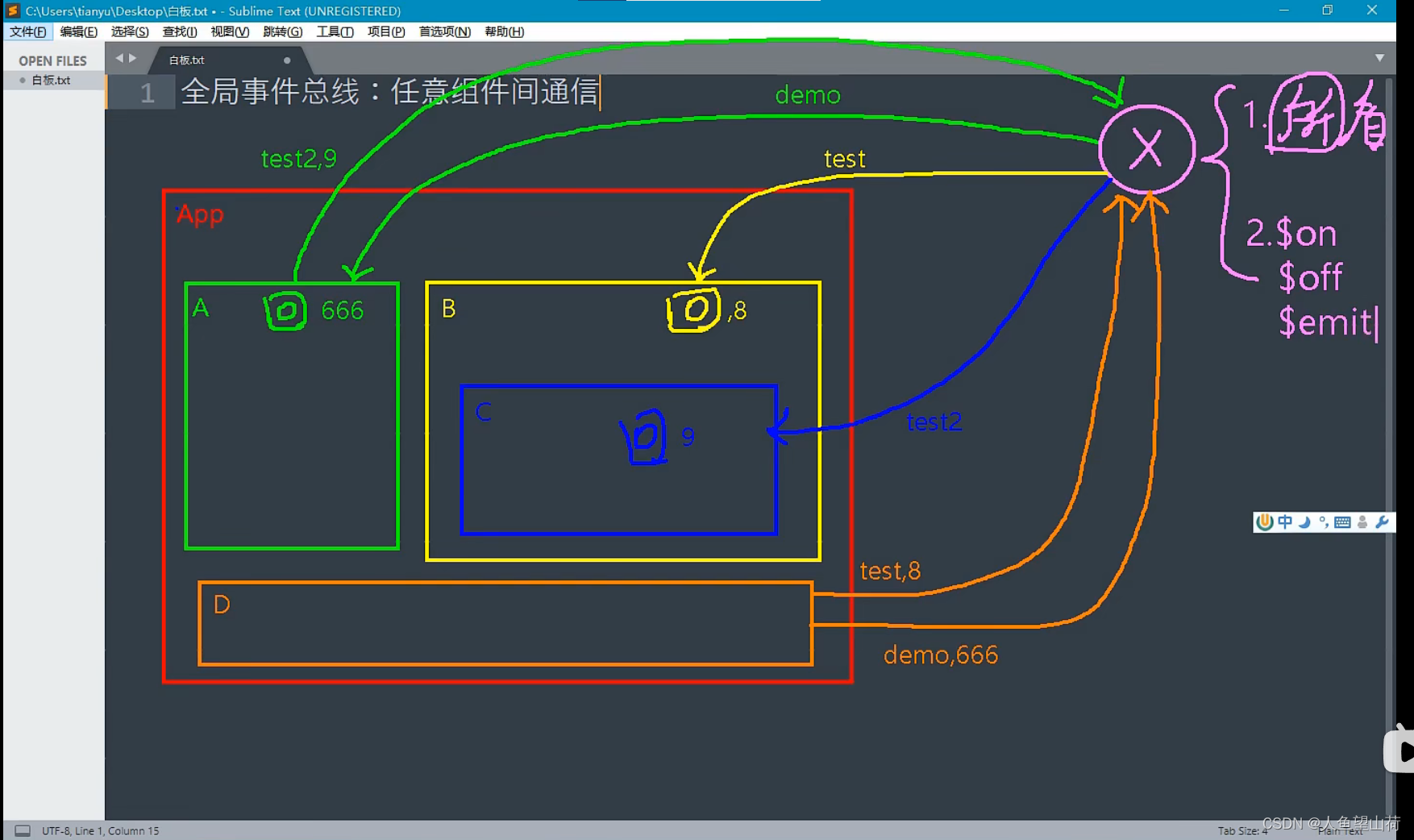Toggle sidebar panel icon in status bar
This screenshot has height=840, width=1414.
23,830
